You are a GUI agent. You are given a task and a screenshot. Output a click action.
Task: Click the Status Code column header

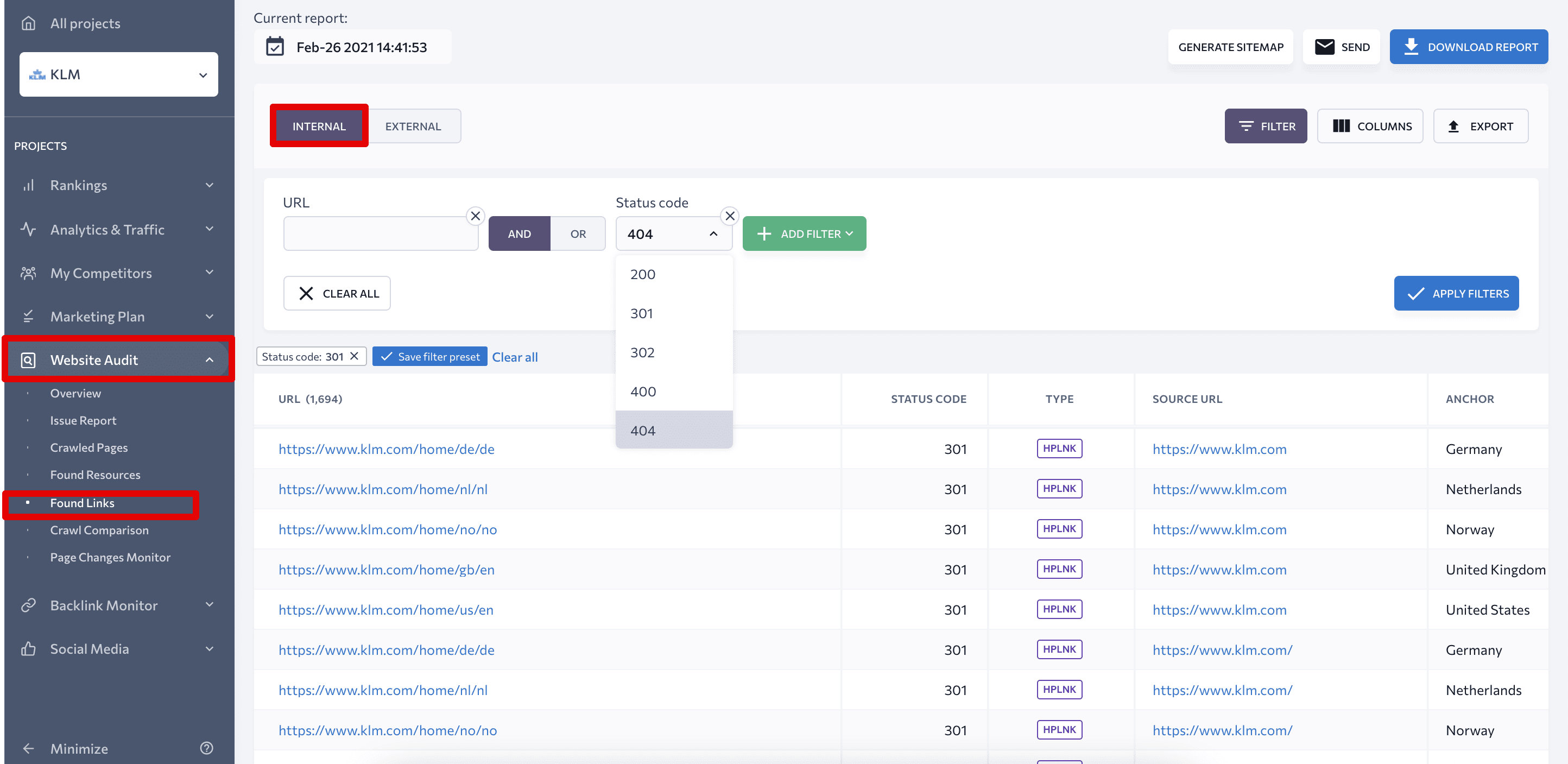click(928, 399)
